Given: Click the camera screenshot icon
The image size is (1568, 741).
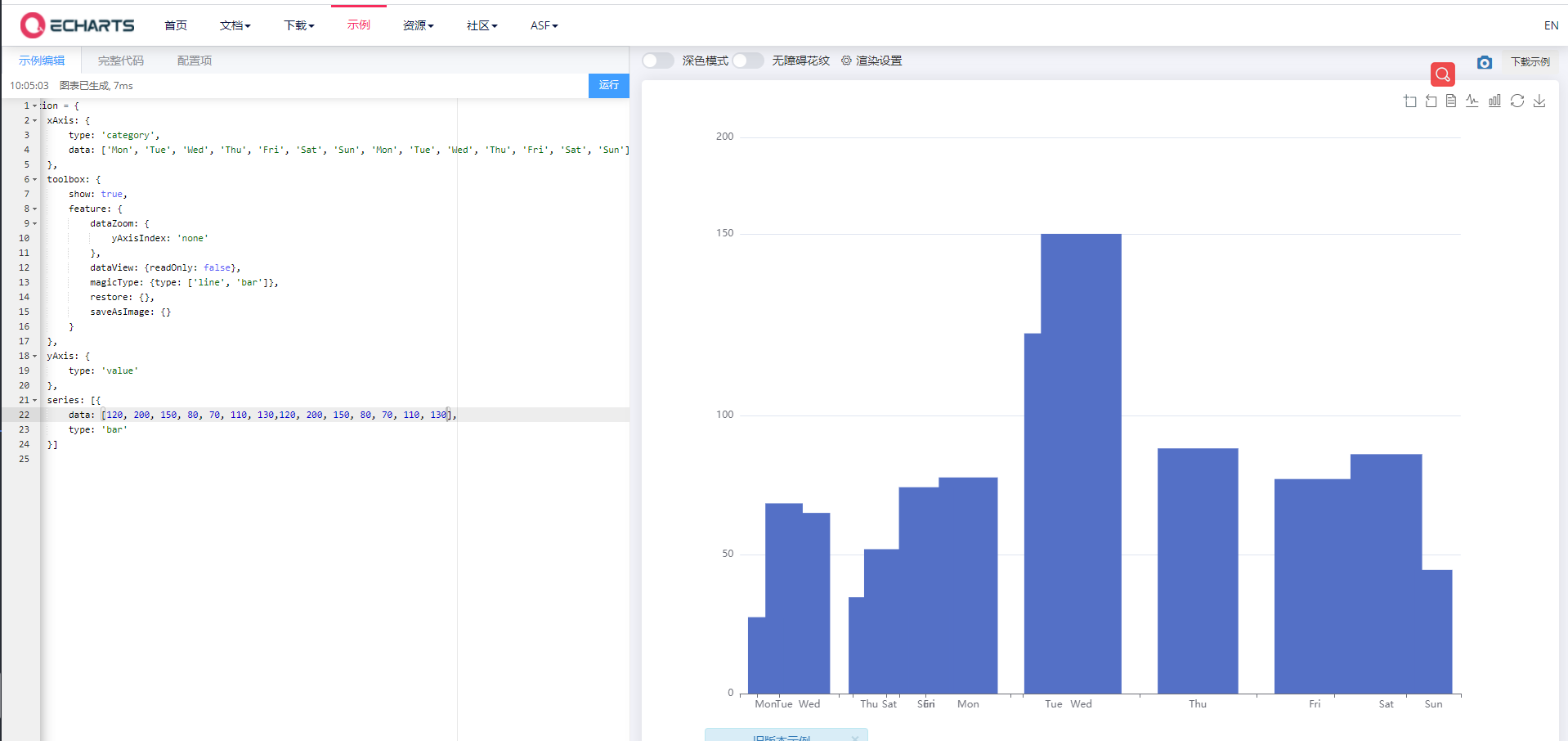Looking at the screenshot, I should 1485,62.
